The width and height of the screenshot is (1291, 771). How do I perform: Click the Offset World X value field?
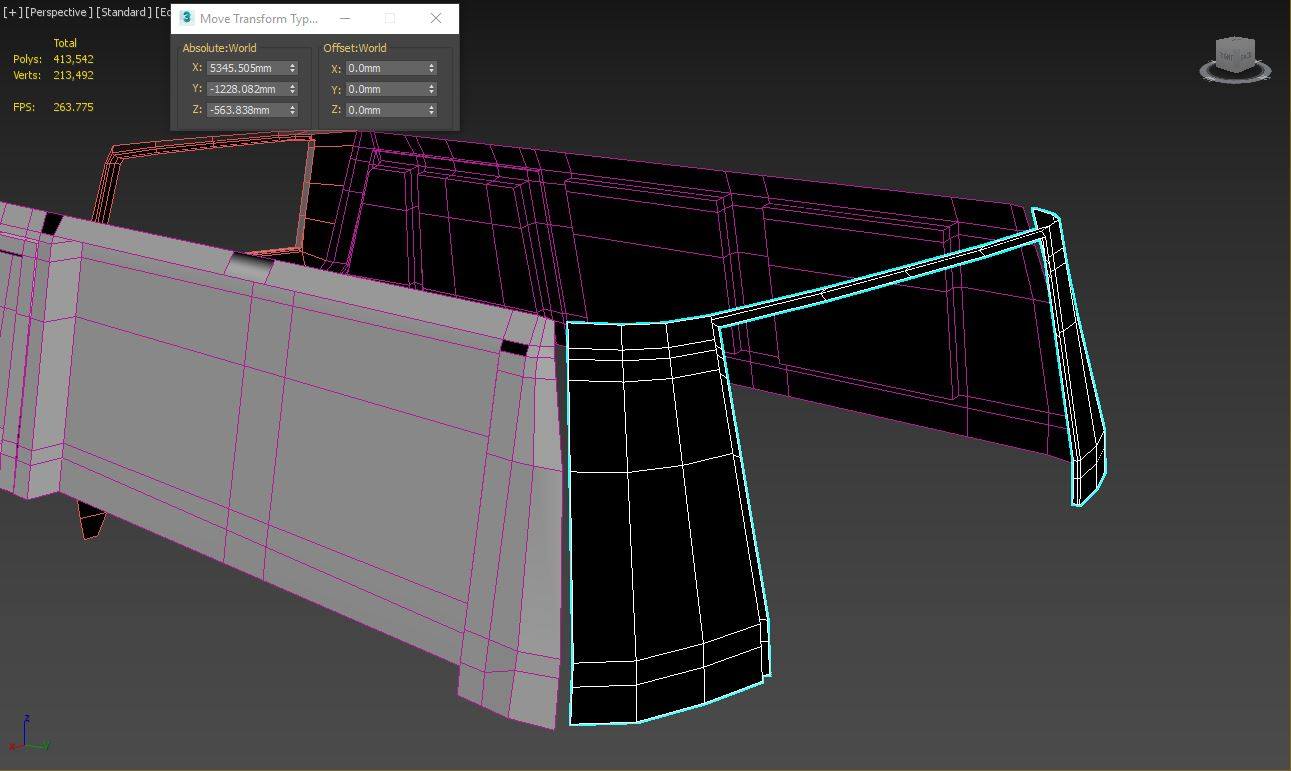click(x=384, y=68)
